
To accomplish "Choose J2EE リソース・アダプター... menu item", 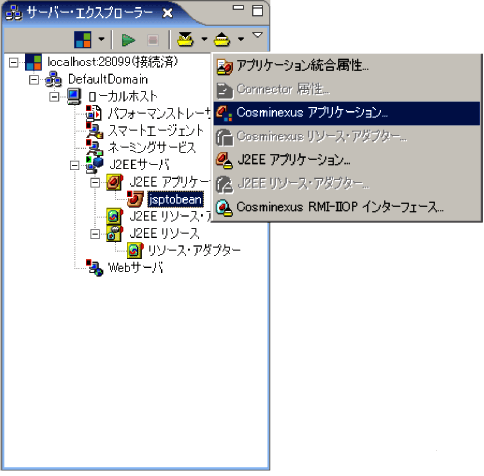I will point(347,184).
